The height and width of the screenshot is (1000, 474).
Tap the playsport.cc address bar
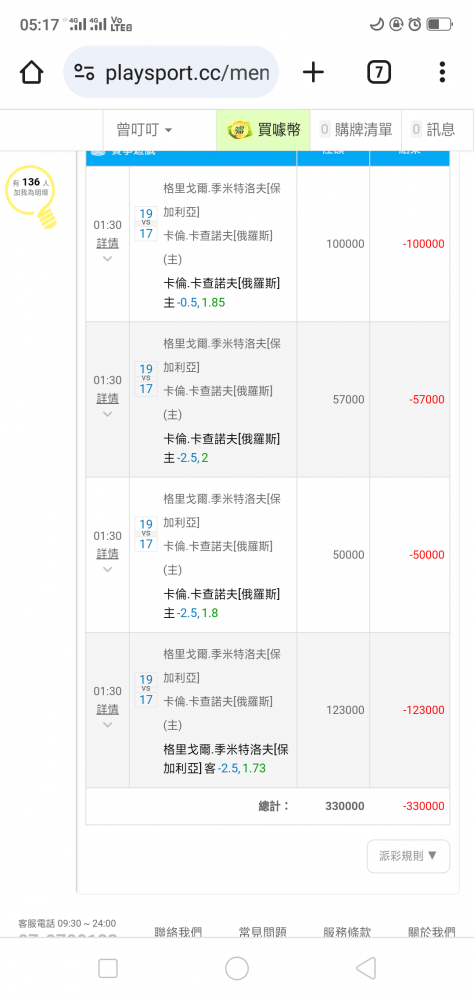tap(171, 73)
